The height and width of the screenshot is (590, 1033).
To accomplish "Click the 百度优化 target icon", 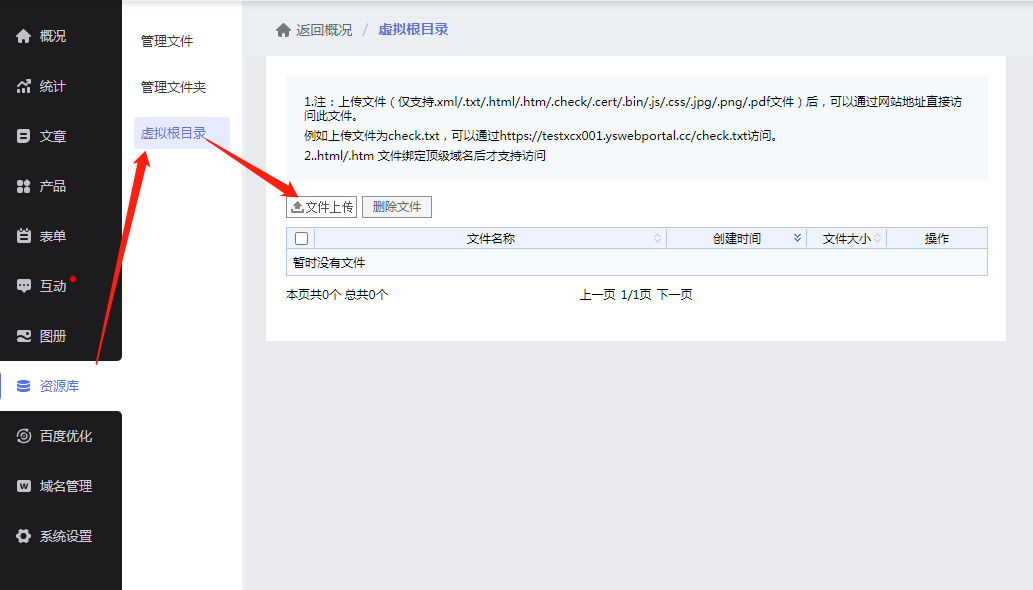I will pos(24,436).
